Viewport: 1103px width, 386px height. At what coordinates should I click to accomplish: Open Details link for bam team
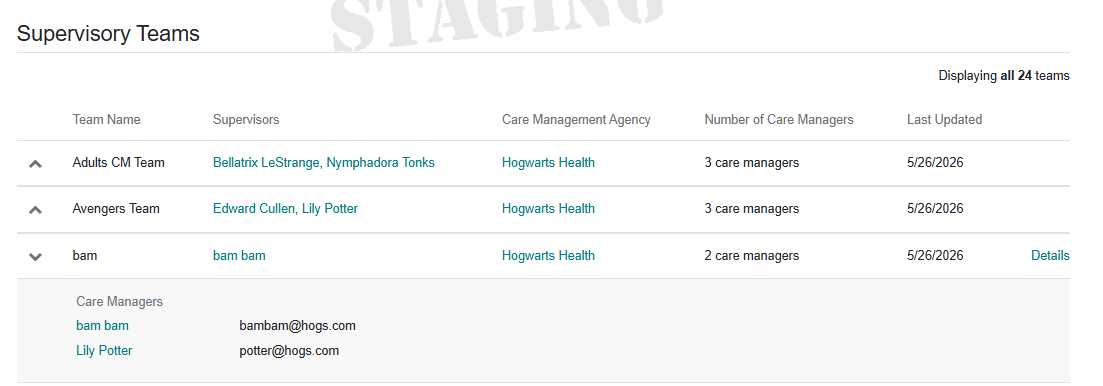tap(1050, 255)
